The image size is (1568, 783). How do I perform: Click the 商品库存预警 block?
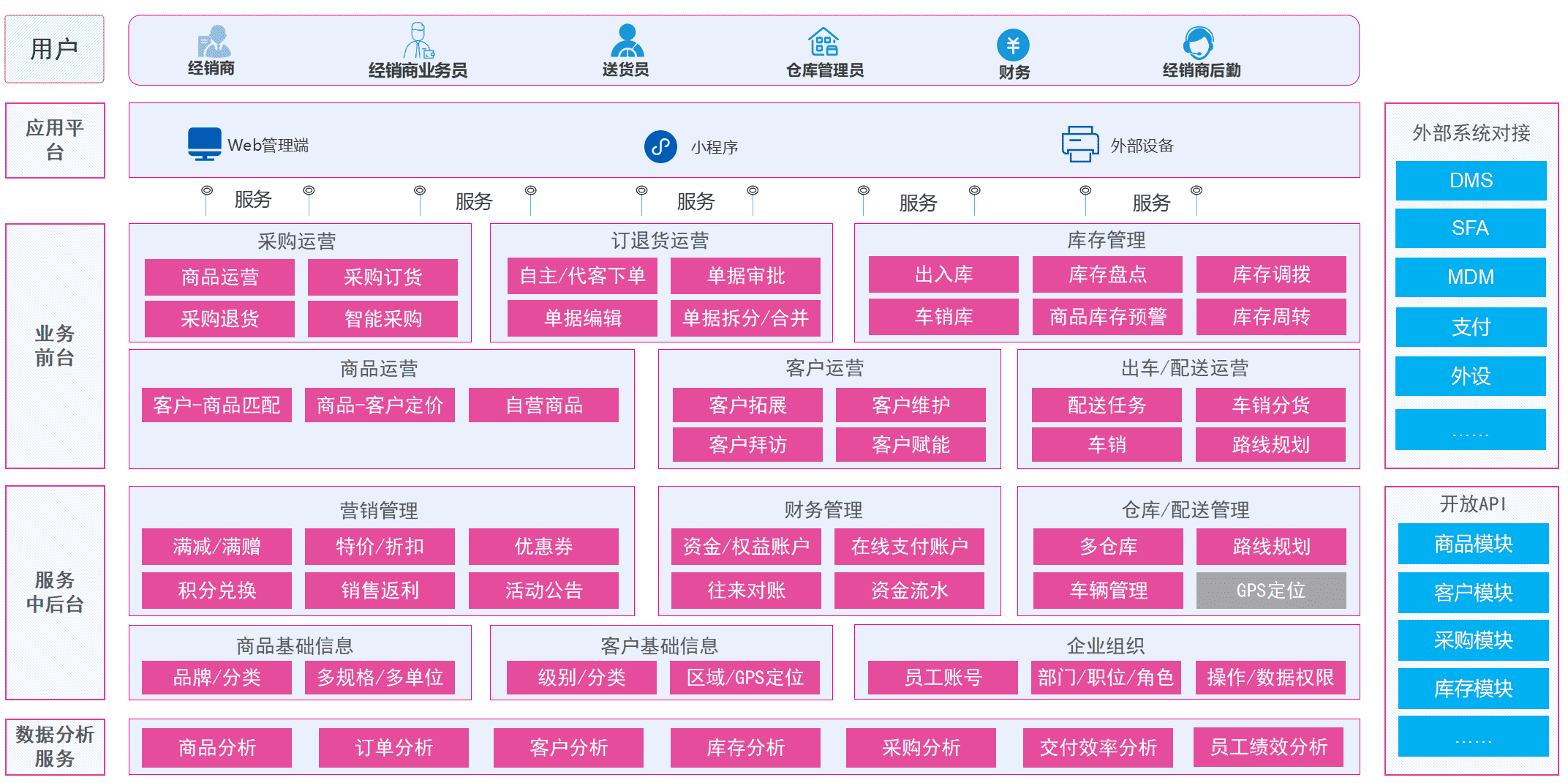tap(1107, 317)
